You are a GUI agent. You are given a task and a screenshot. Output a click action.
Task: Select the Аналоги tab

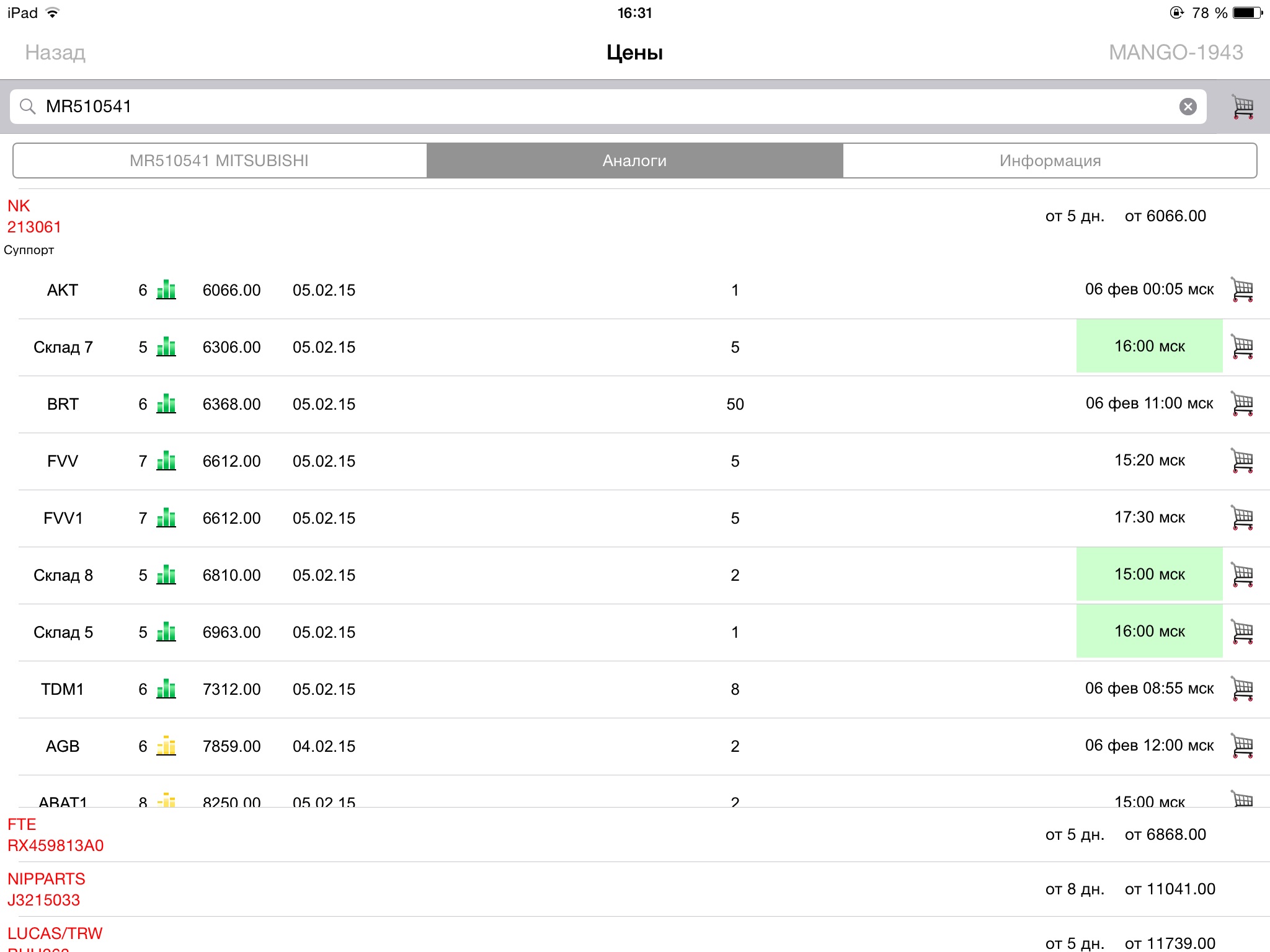click(x=634, y=161)
